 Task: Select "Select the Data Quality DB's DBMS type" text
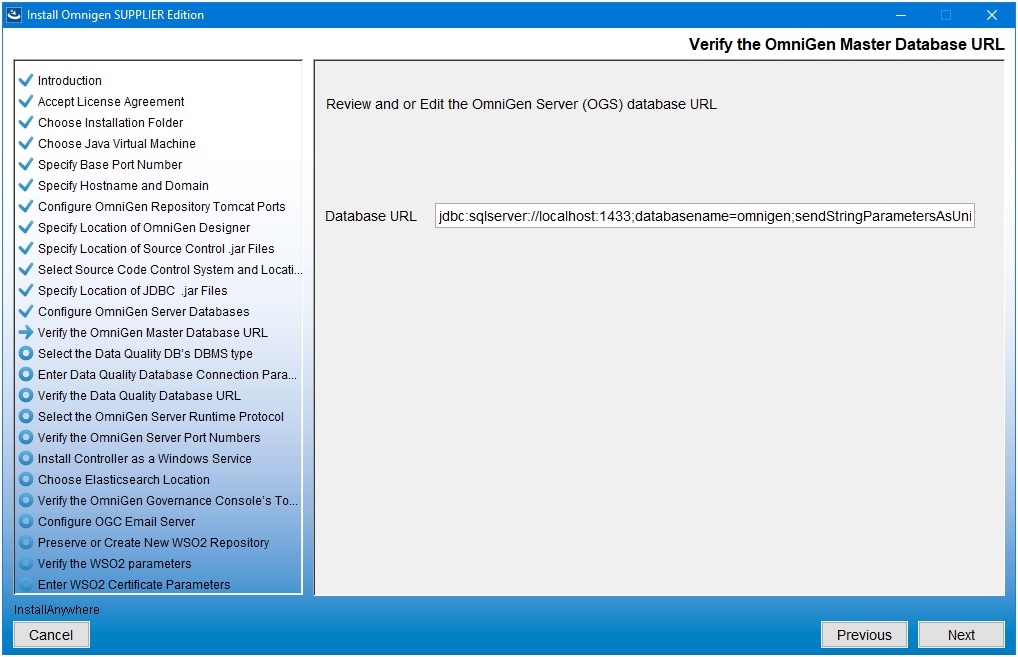[145, 353]
